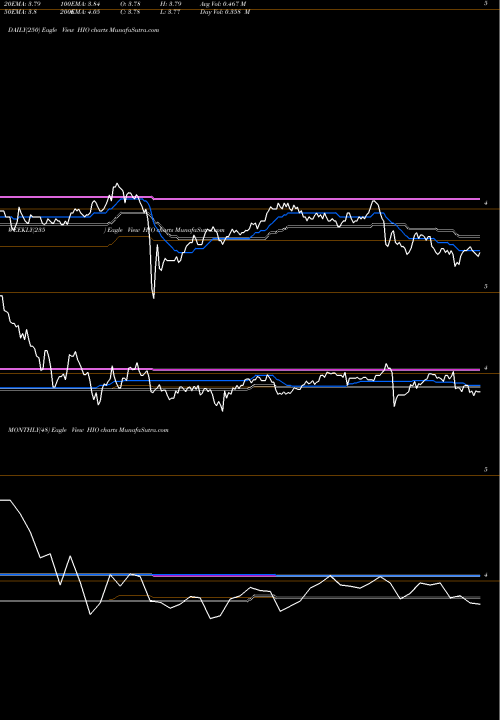Click the DAILY(250) Eagle View chart title
The width and height of the screenshot is (500, 720).
pyautogui.click(x=84, y=30)
